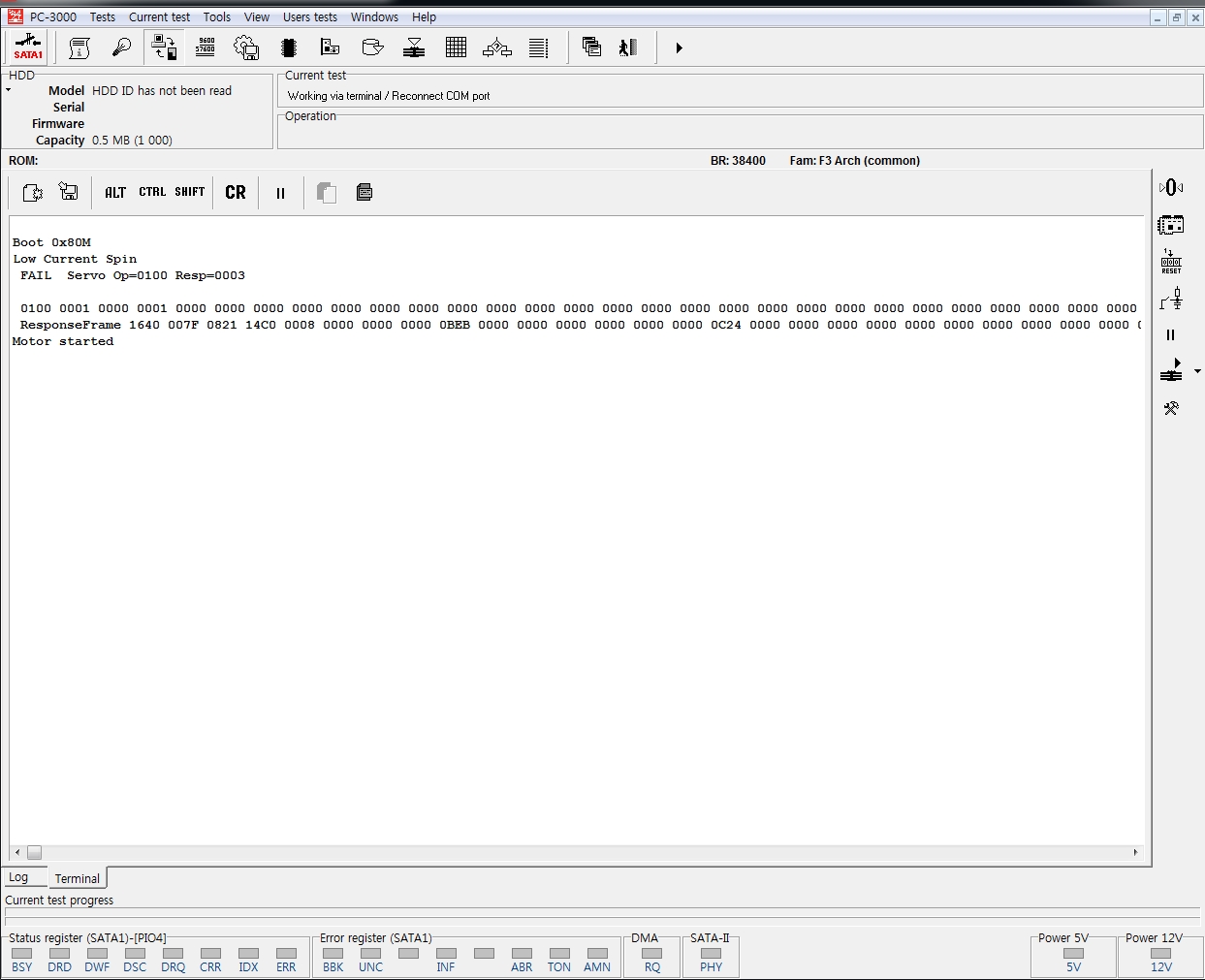Image resolution: width=1205 pixels, height=980 pixels.
Task: Open the keyboard printer icon in terminal toolbar
Action: 365,192
